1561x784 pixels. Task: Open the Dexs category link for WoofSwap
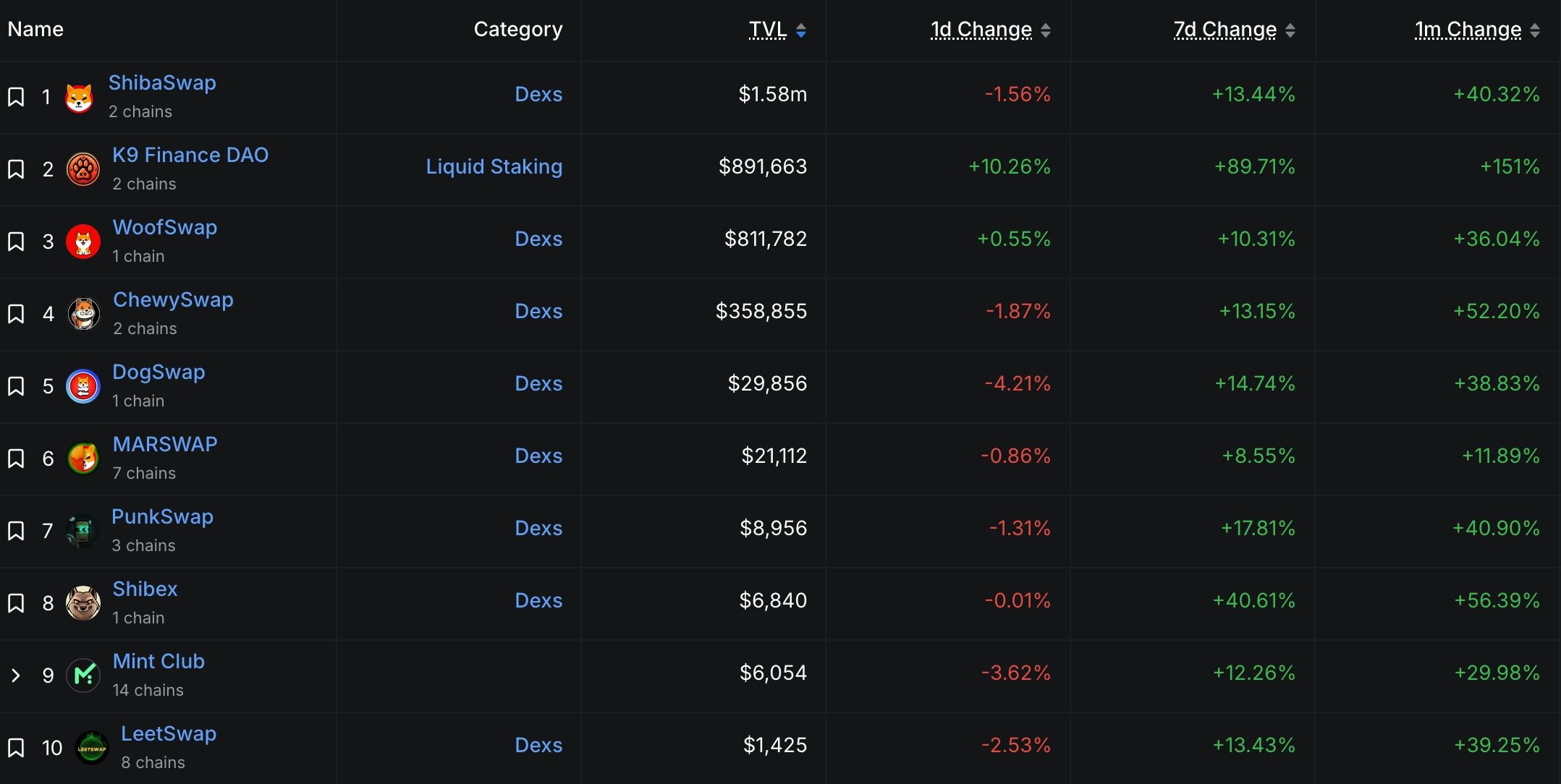(538, 239)
